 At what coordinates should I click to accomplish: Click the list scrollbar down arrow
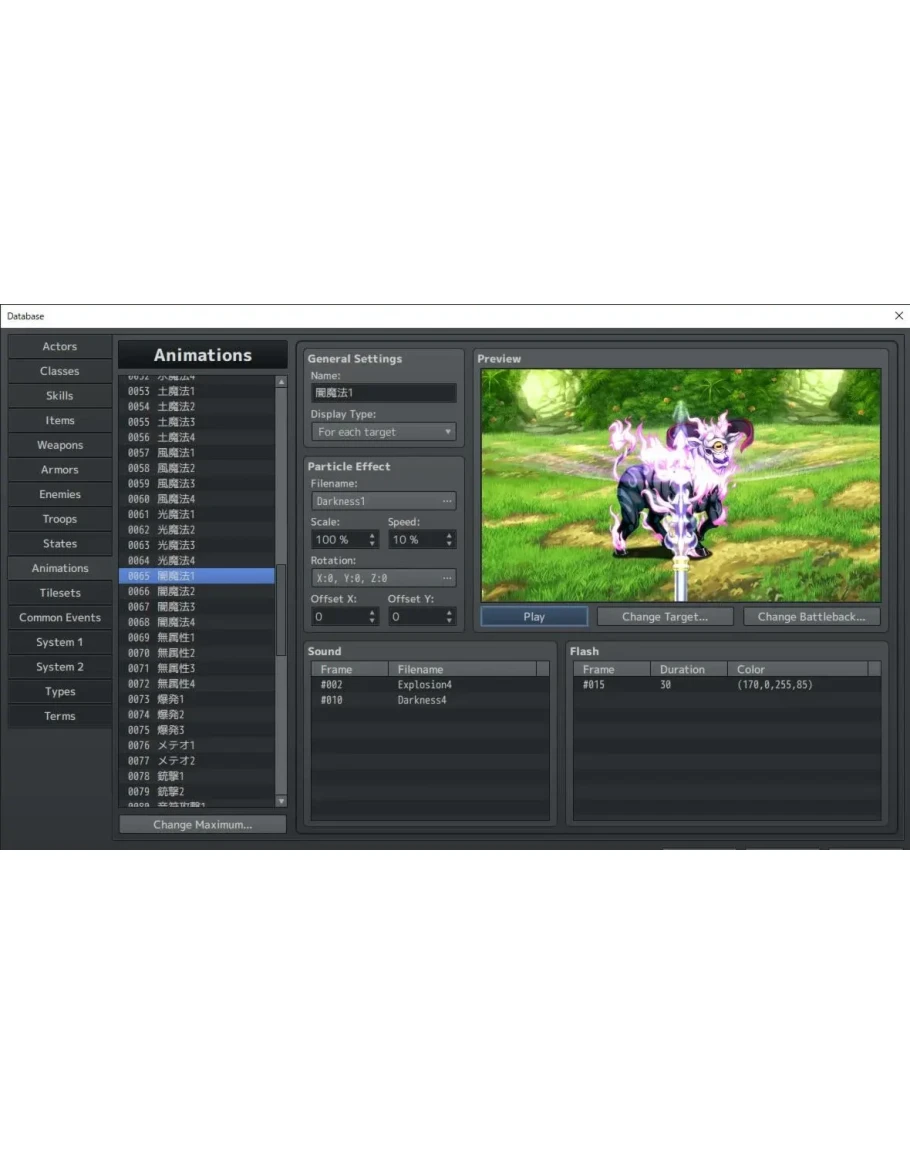pyautogui.click(x=281, y=801)
